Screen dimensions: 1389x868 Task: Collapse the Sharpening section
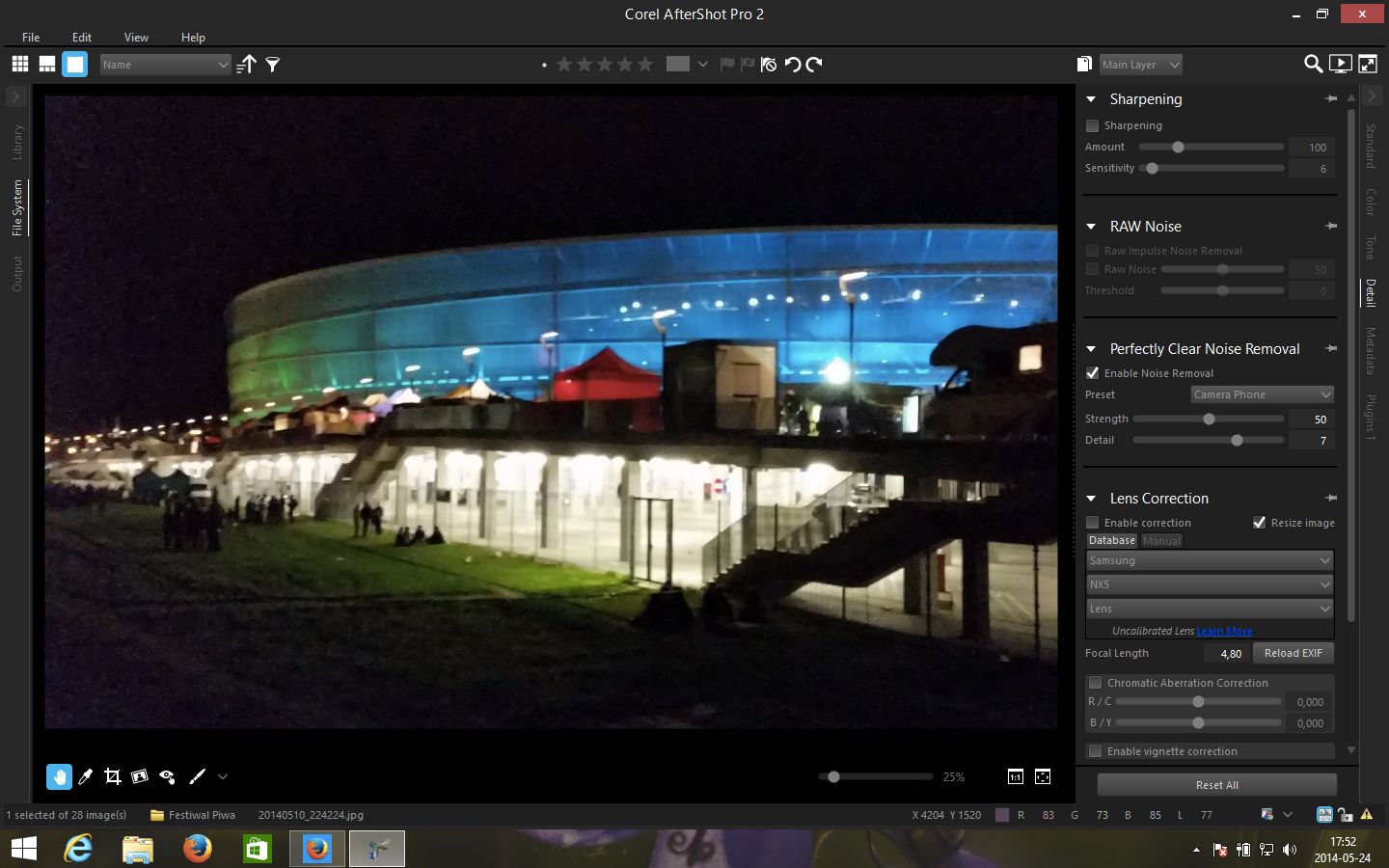(x=1091, y=99)
